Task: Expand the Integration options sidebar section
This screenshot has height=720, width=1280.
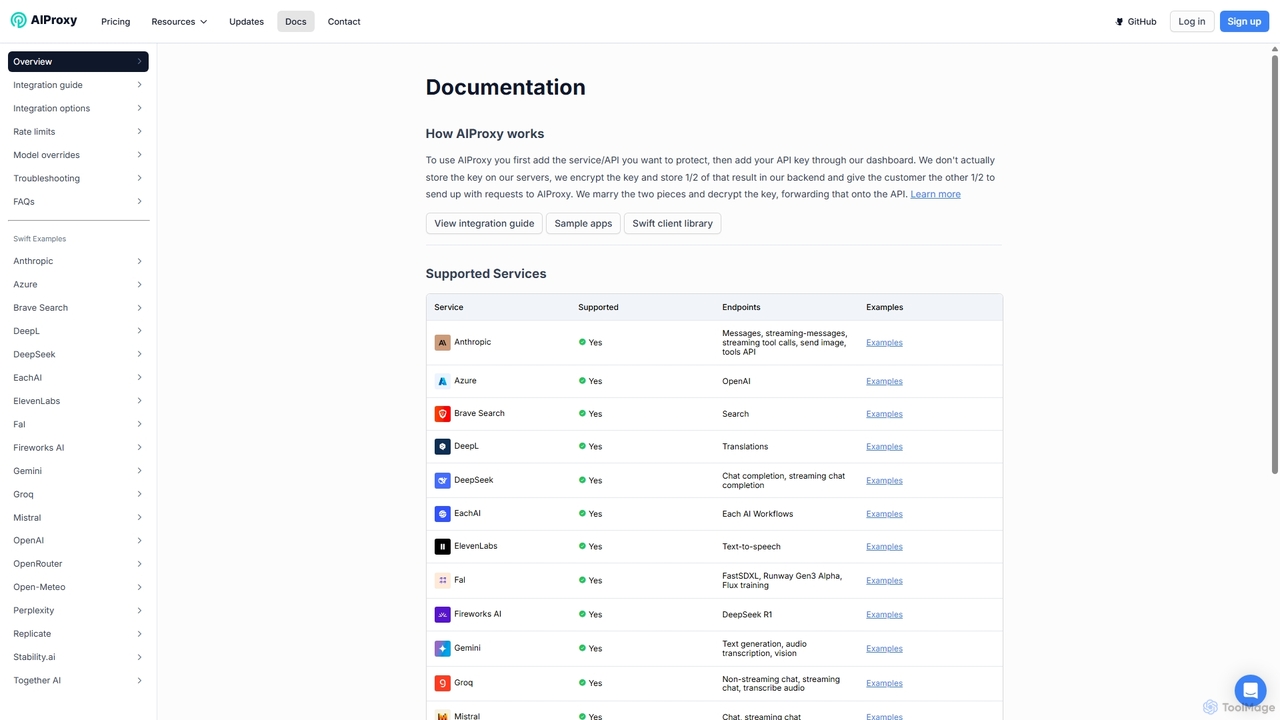Action: coord(78,108)
